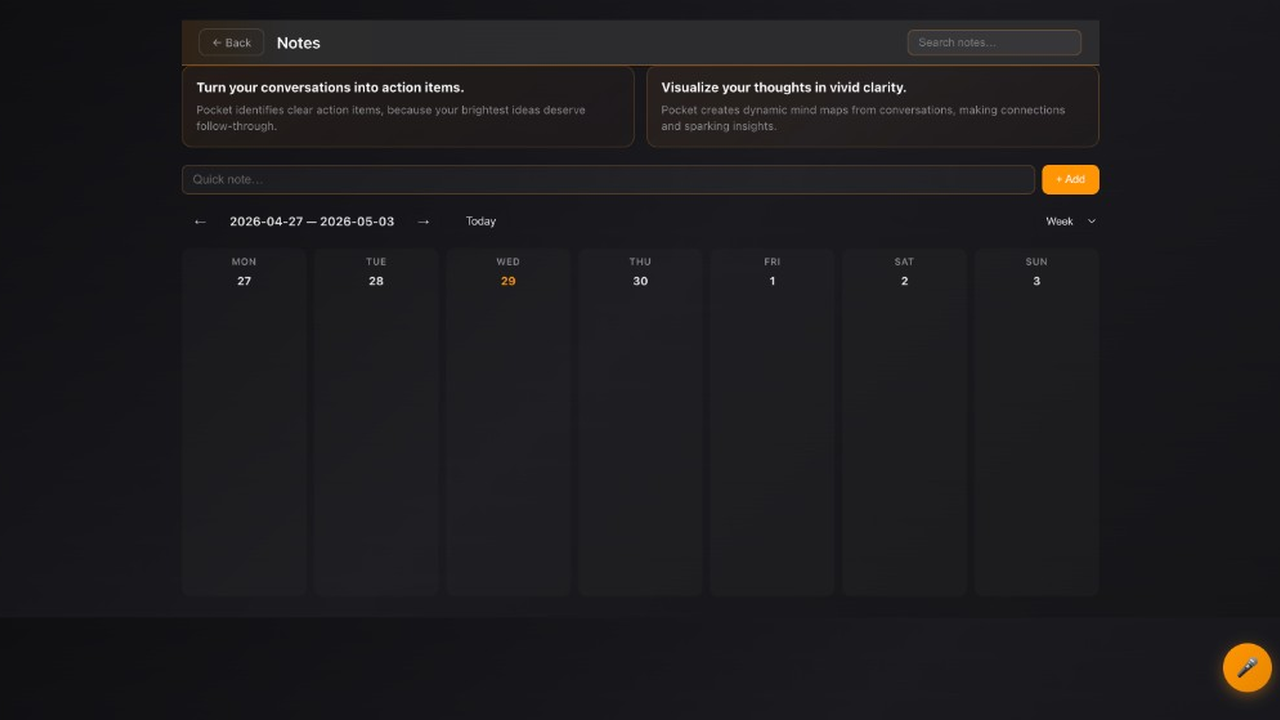Add the quick note with + Add

(1070, 179)
